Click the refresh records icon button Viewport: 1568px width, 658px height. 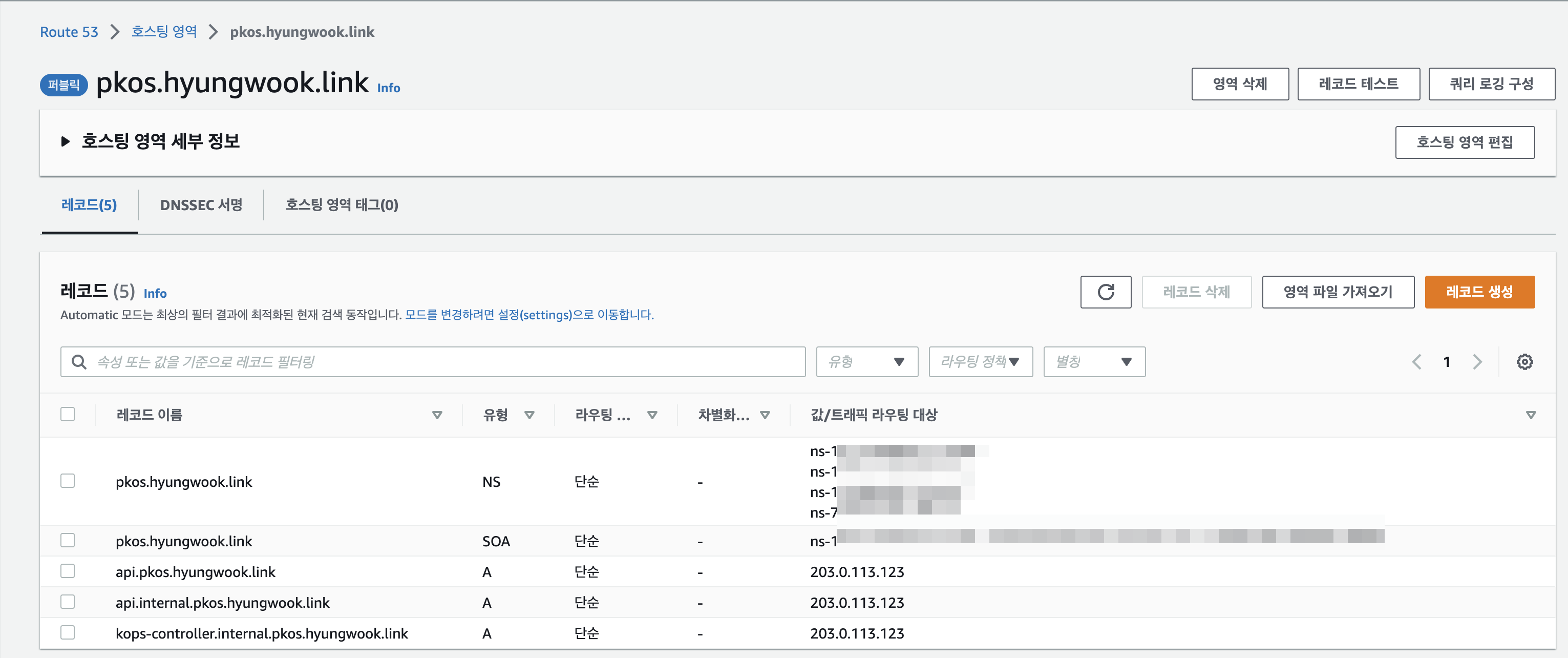tap(1106, 292)
